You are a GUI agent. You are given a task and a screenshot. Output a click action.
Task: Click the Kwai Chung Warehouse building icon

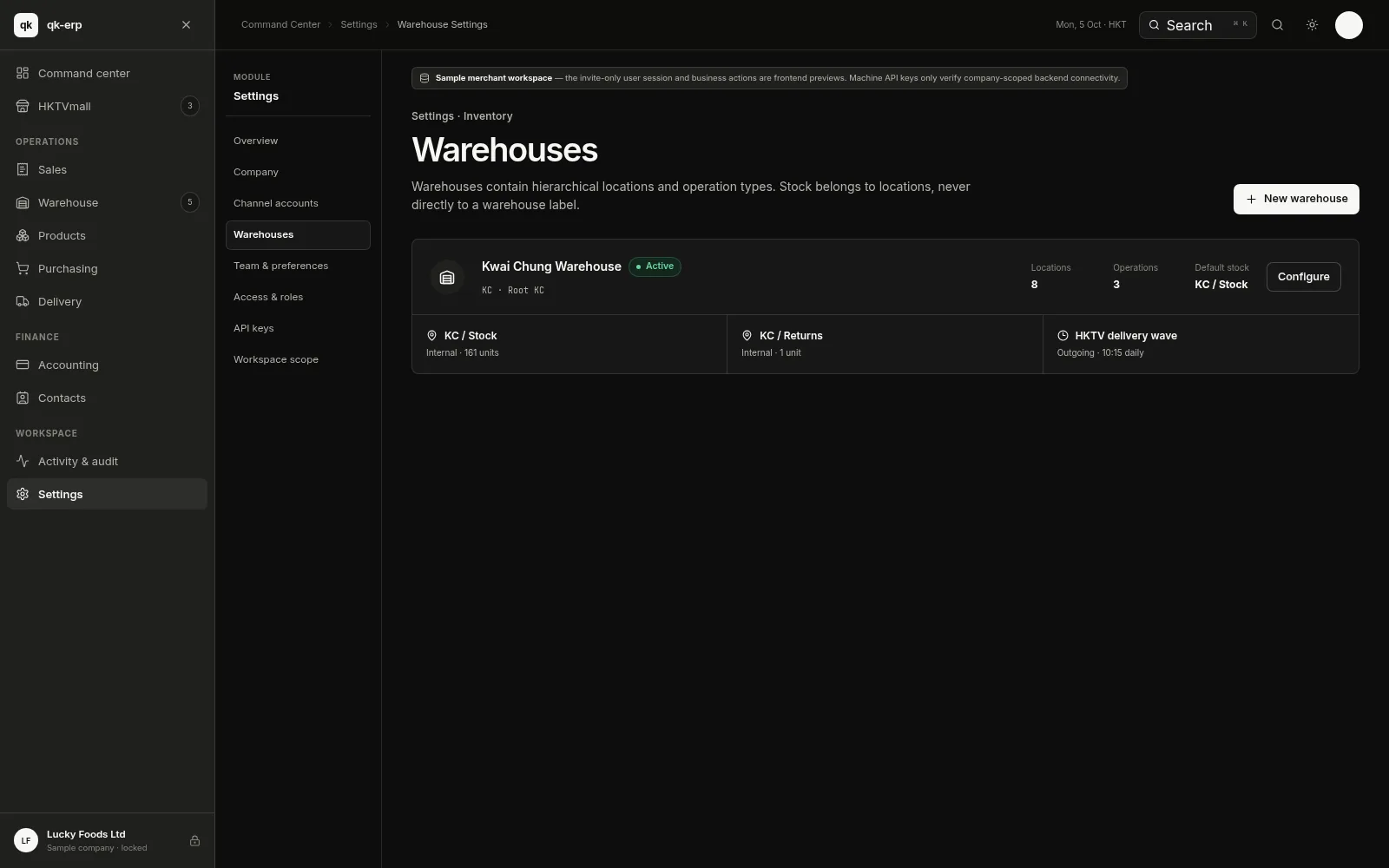pos(447,277)
